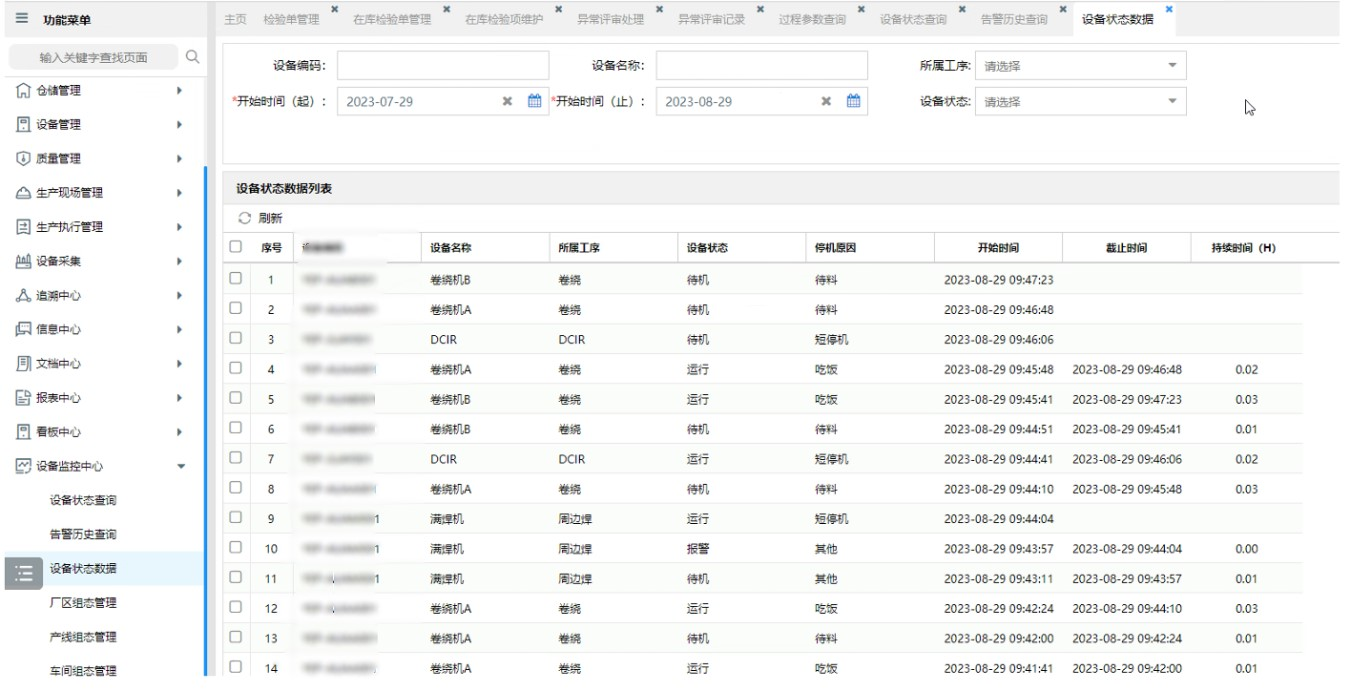1351x691 pixels.
Task: Open the 设备状态 filter dropdown
Action: [1079, 101]
